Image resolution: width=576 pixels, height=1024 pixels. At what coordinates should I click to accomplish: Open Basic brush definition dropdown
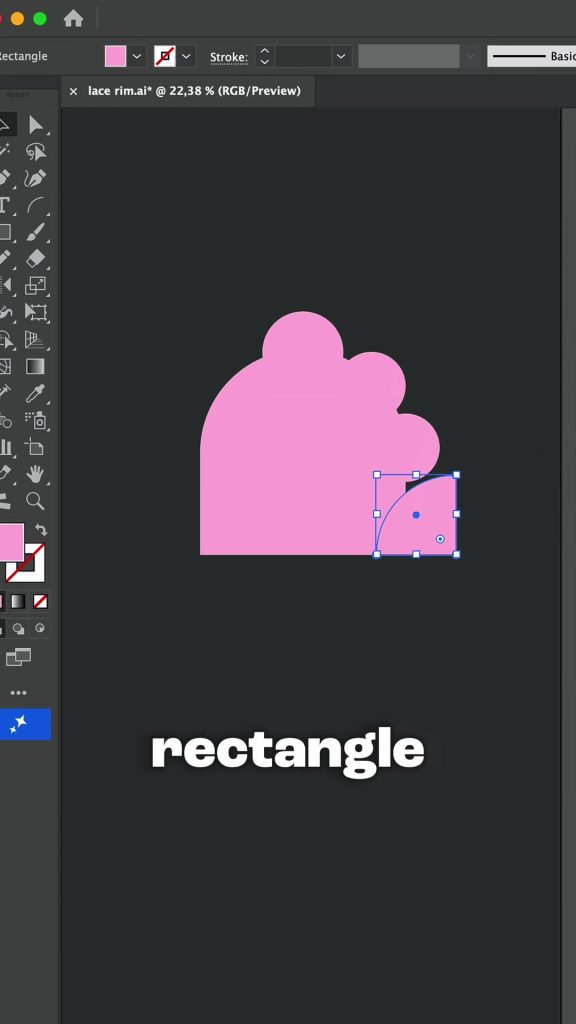tap(532, 56)
